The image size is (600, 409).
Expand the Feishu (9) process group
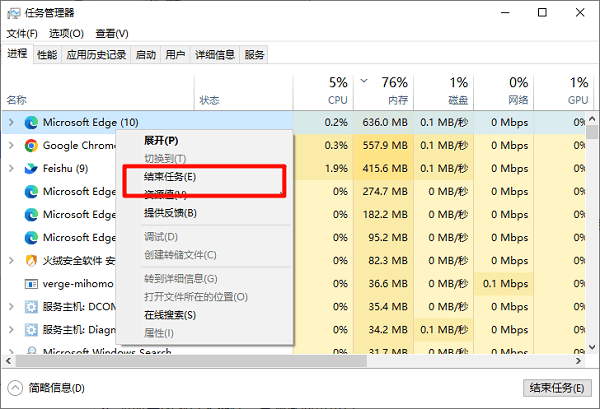click(x=11, y=168)
